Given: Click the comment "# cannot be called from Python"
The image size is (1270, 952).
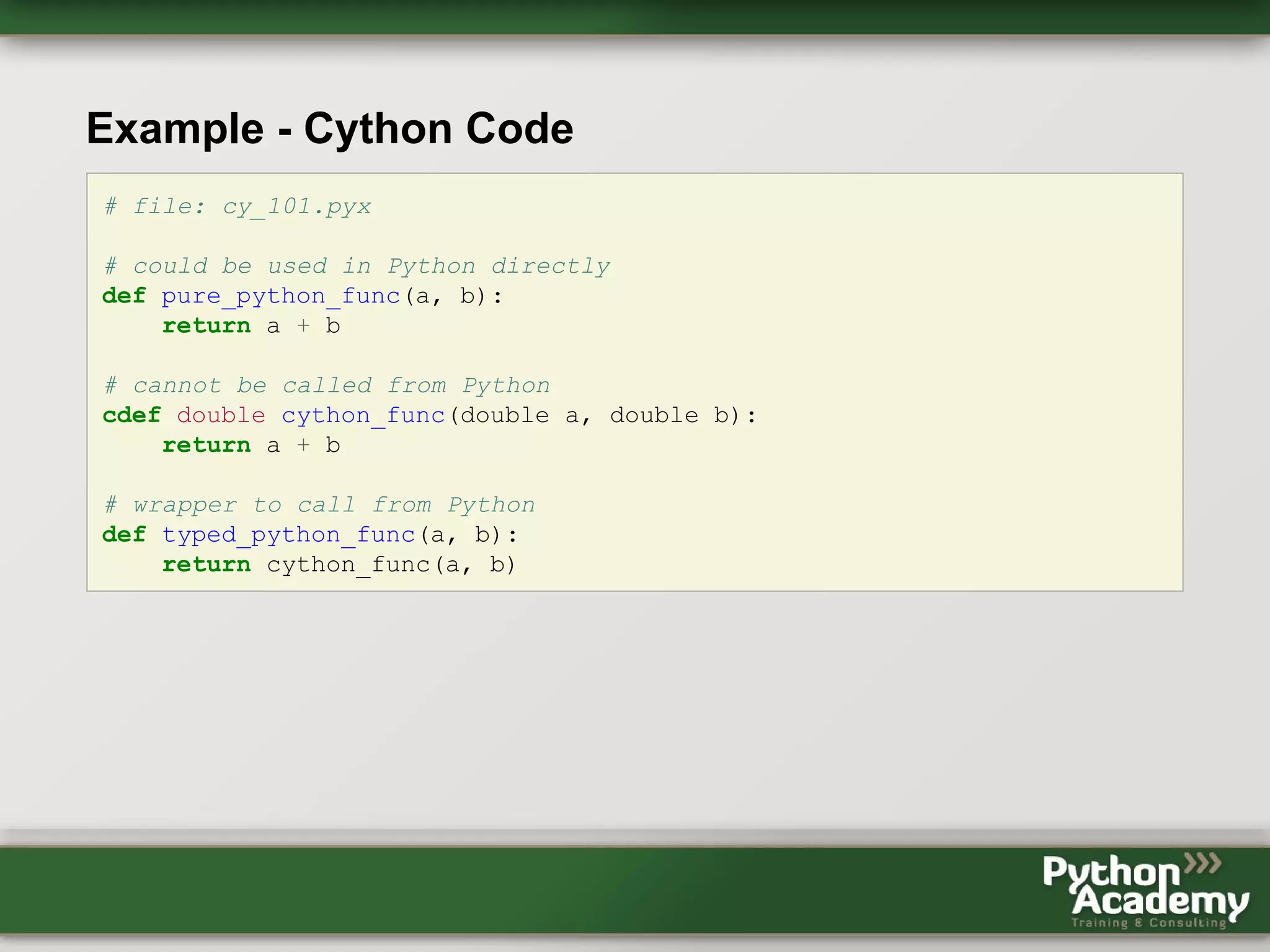Looking at the screenshot, I should point(327,386).
